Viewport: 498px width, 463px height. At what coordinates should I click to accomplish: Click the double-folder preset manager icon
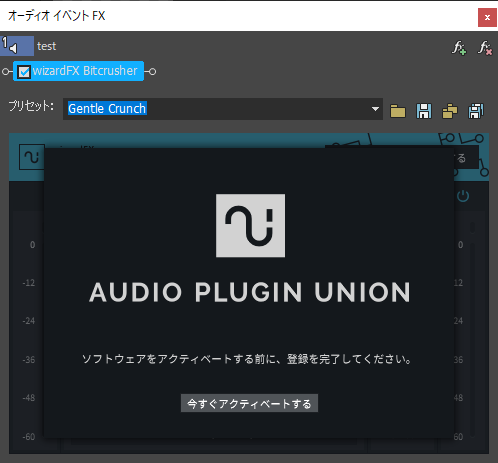(450, 111)
